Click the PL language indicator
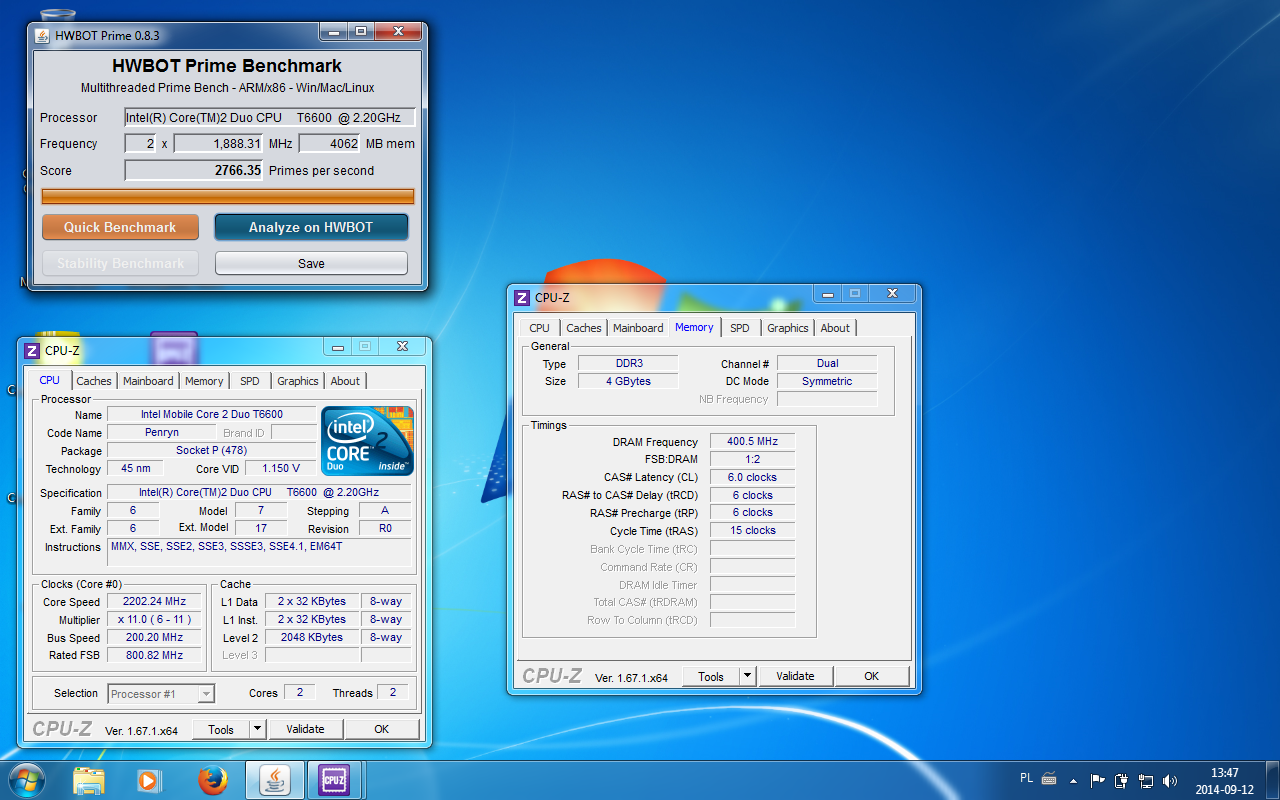1280x800 pixels. [1026, 778]
